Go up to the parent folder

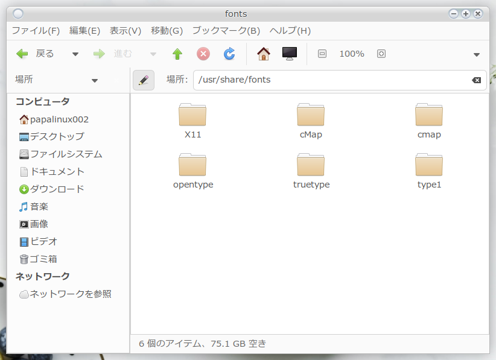pos(177,54)
